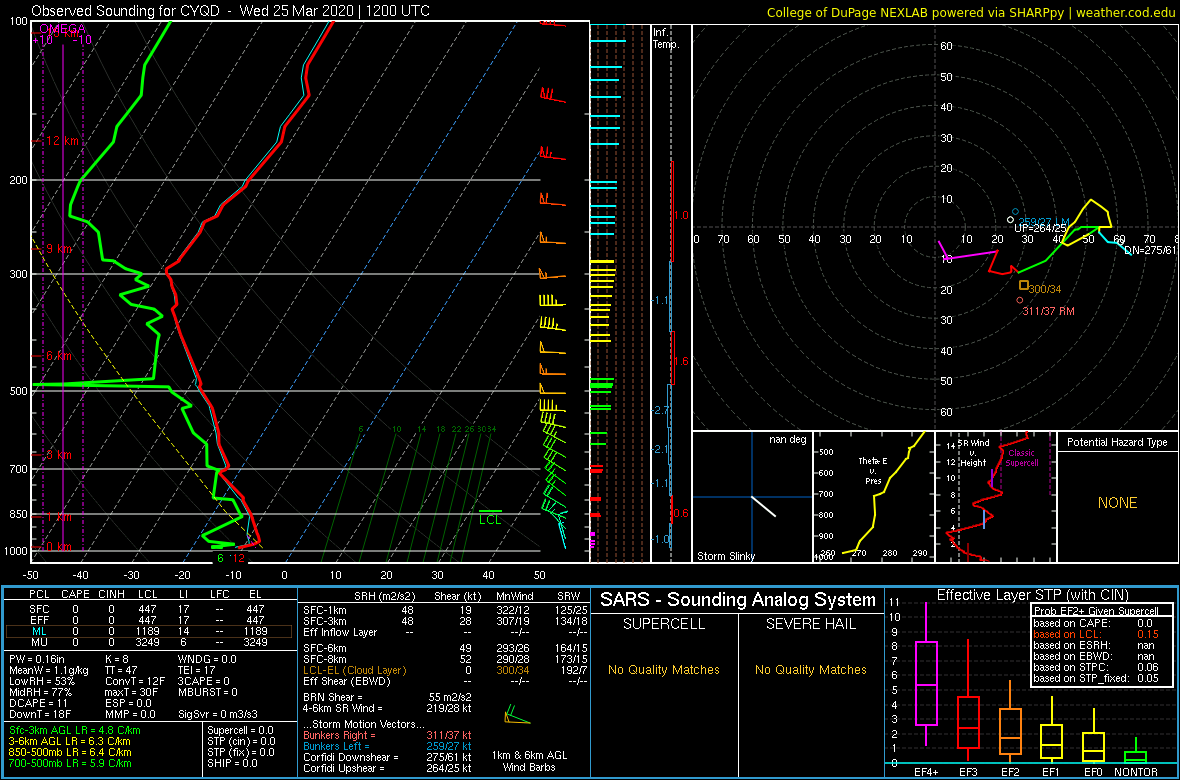The width and height of the screenshot is (1180, 780).
Task: Click the Observed Sounding for CYQD title
Action: tap(231, 11)
